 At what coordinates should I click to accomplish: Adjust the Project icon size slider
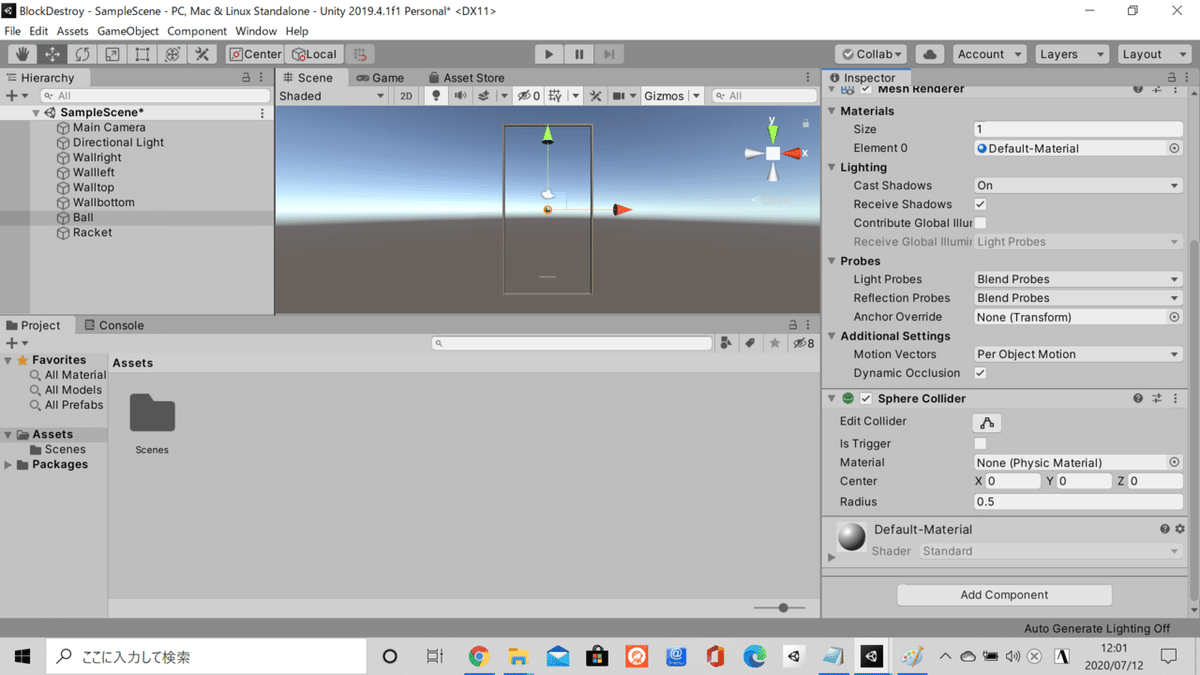783,607
